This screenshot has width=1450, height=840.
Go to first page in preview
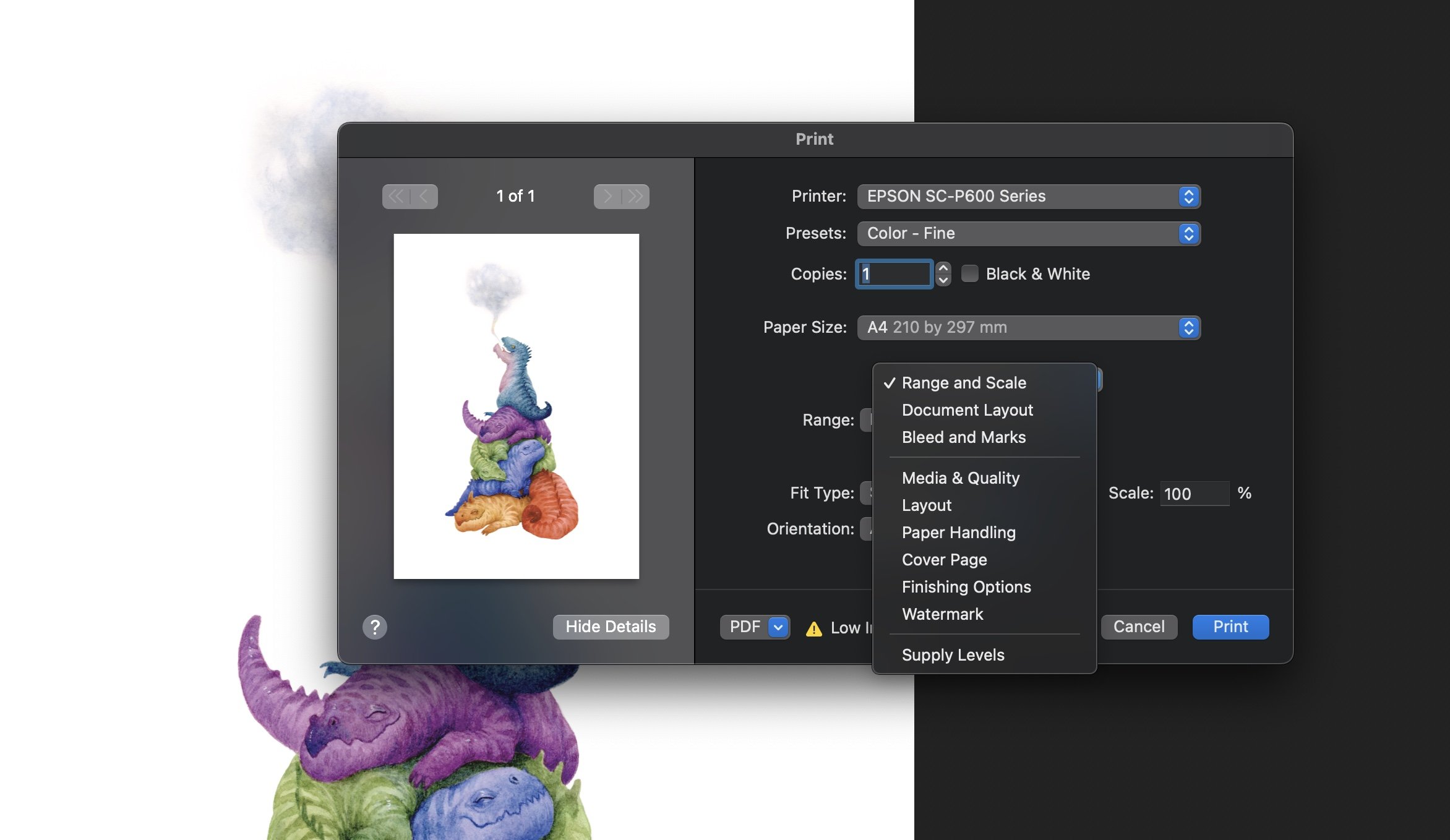396,197
